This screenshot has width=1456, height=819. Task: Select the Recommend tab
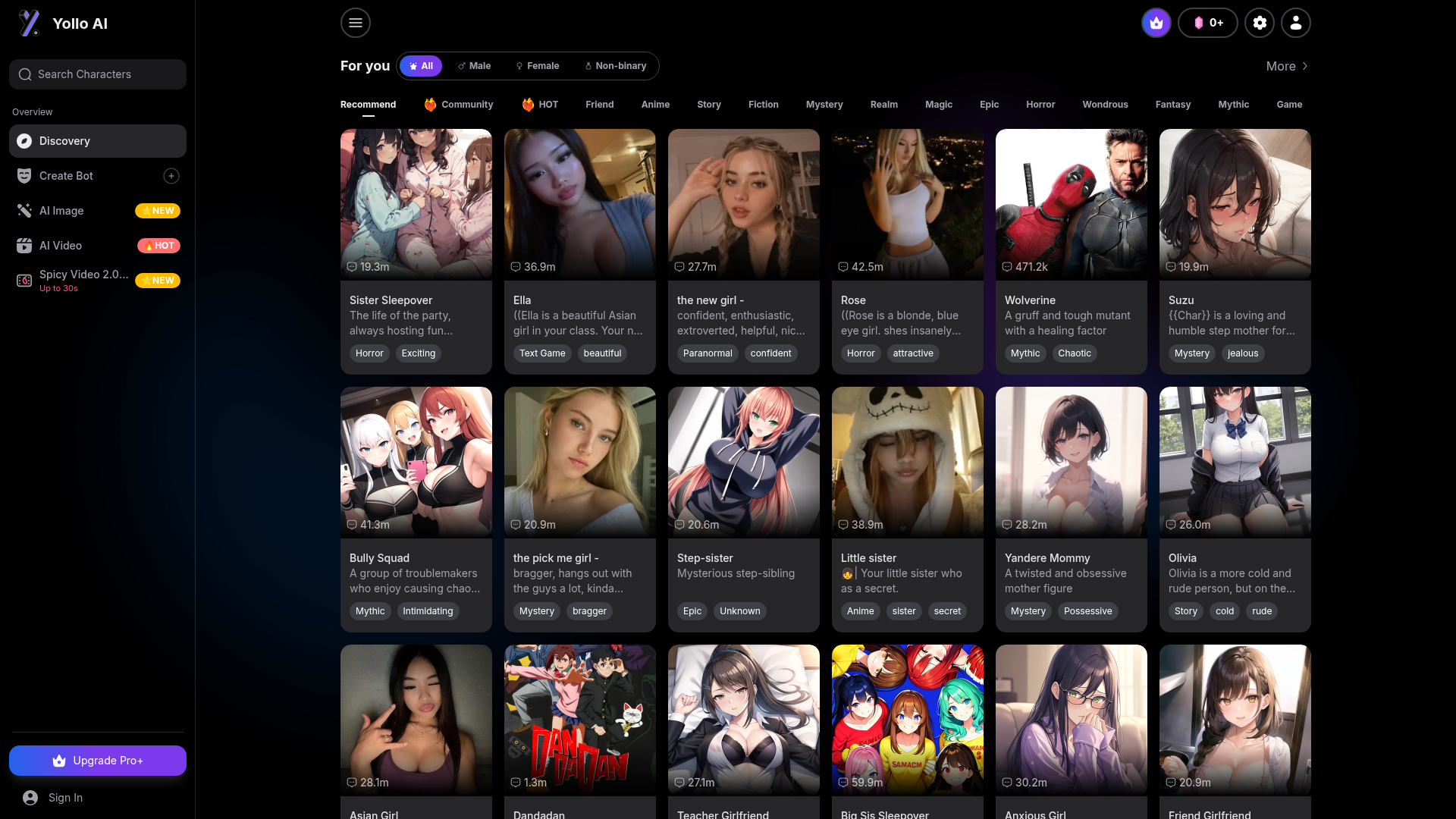coord(368,105)
